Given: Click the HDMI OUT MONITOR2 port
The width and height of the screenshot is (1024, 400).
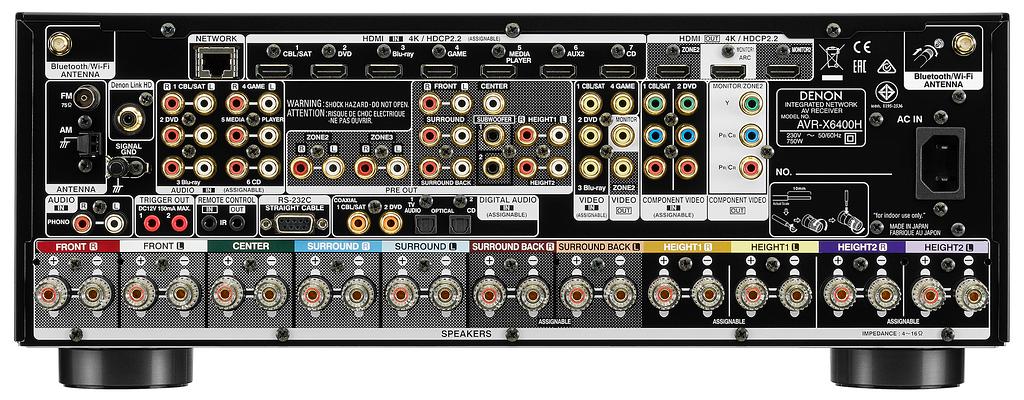Looking at the screenshot, I should (782, 71).
